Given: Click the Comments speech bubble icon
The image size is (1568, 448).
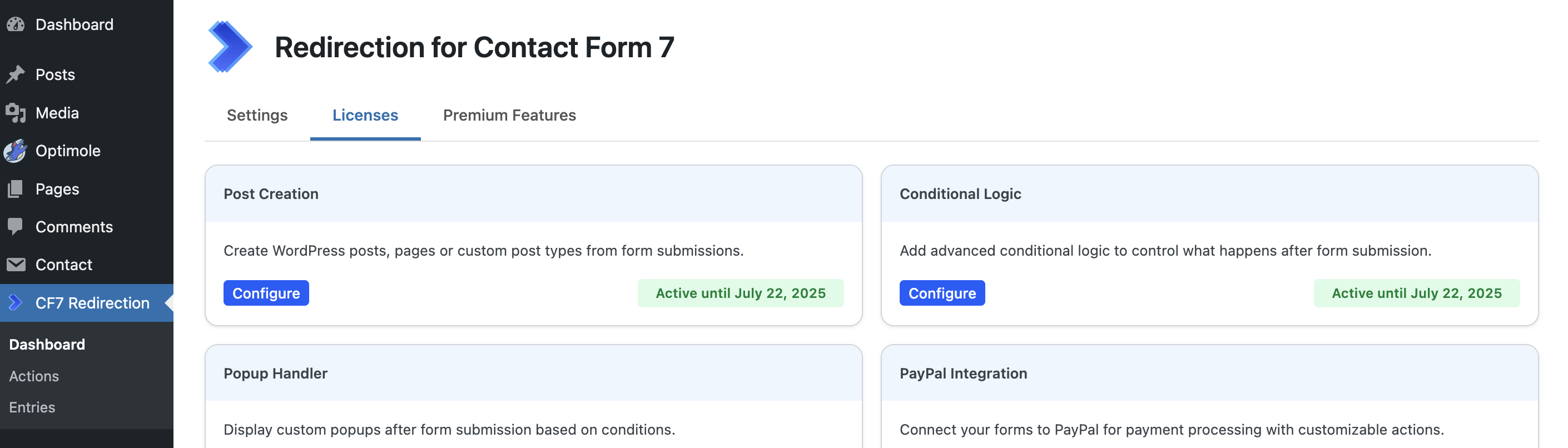Looking at the screenshot, I should 16,226.
